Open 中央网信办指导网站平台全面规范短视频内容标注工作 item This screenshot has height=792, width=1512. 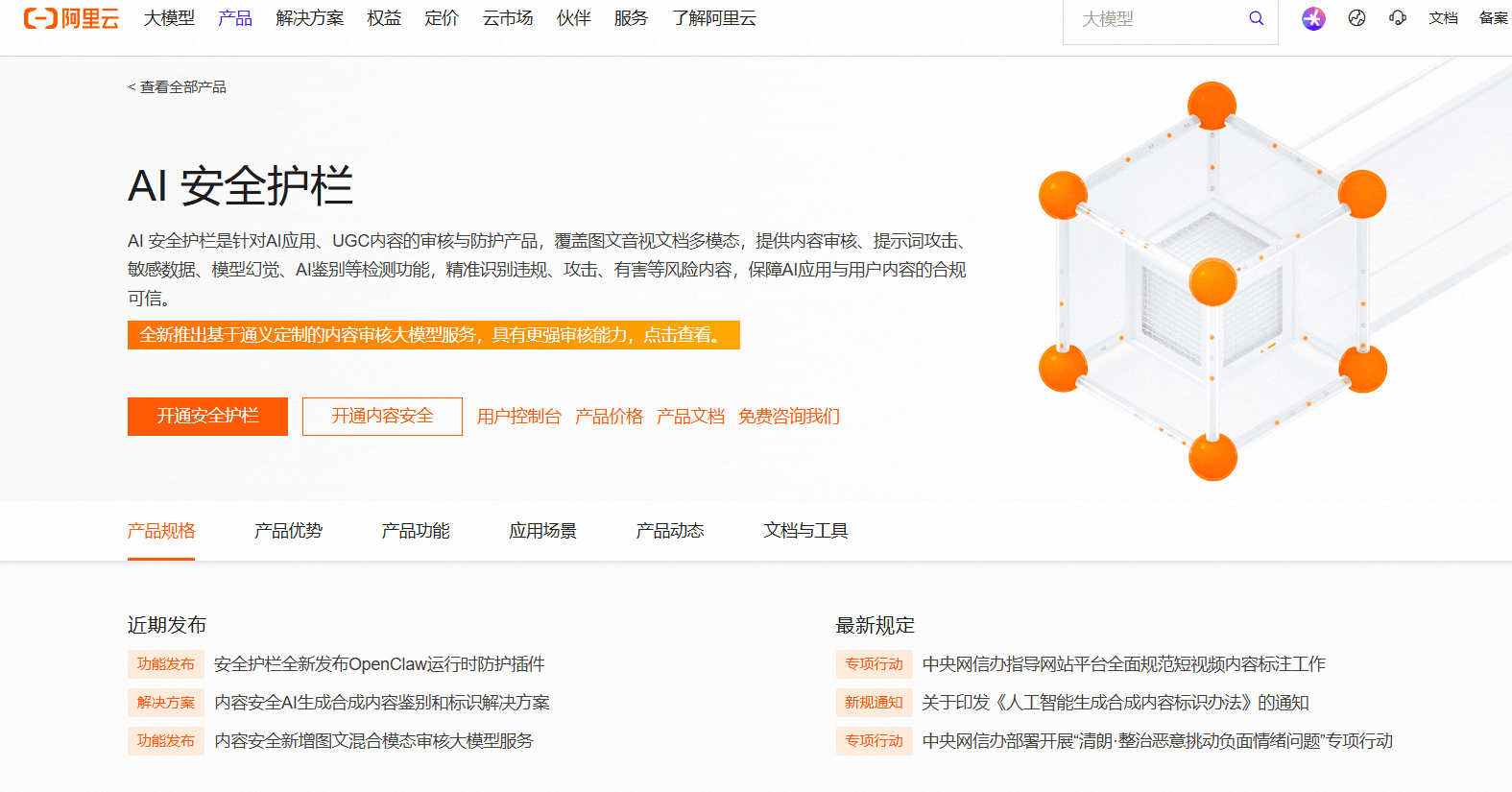coord(1124,664)
